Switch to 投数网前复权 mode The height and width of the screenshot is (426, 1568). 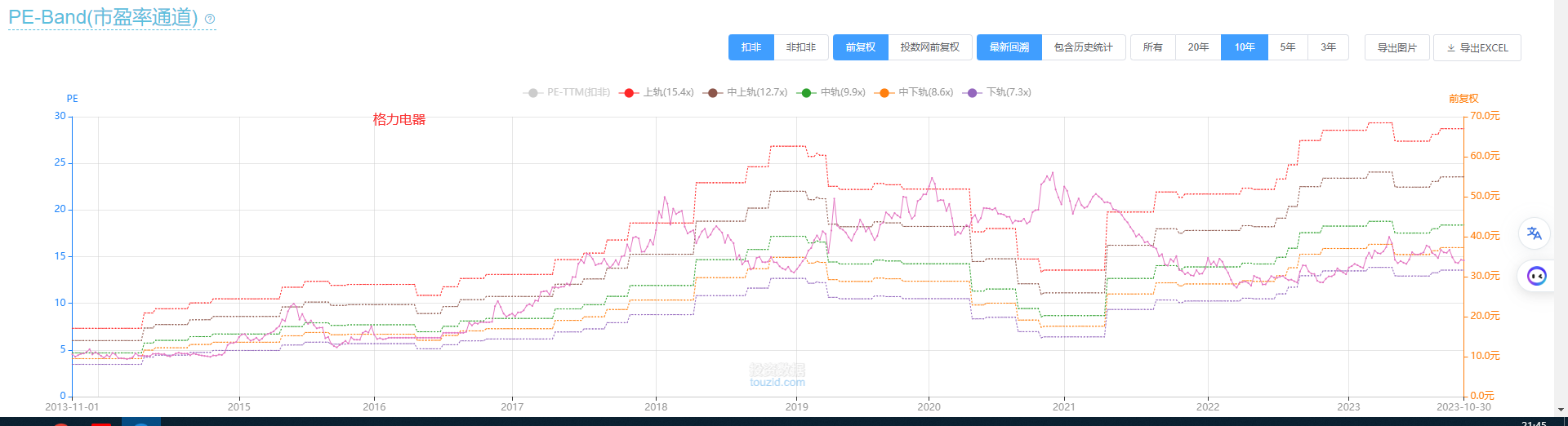929,47
